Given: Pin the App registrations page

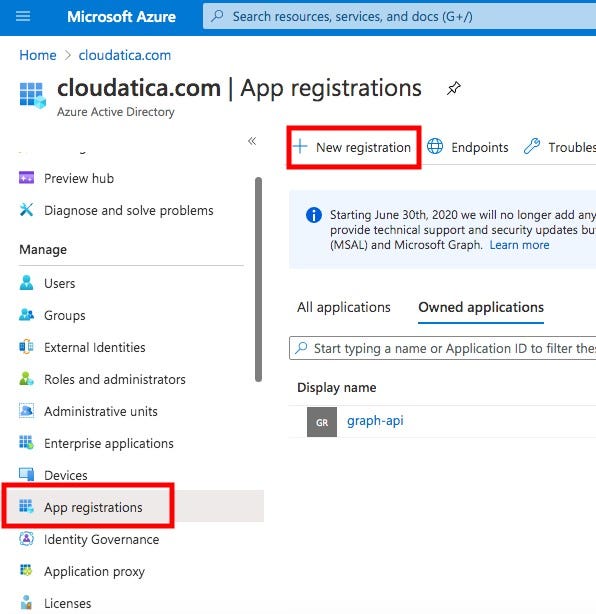Looking at the screenshot, I should pos(453,88).
